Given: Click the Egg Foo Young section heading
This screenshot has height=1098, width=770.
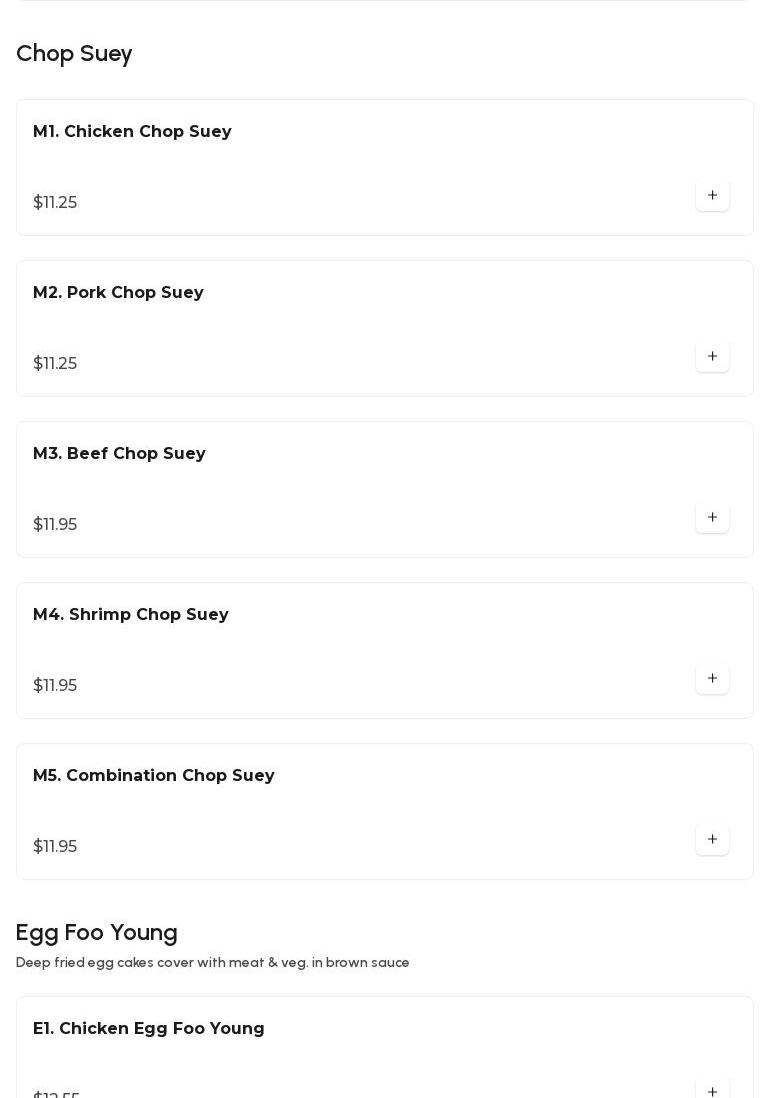Looking at the screenshot, I should point(97,933).
